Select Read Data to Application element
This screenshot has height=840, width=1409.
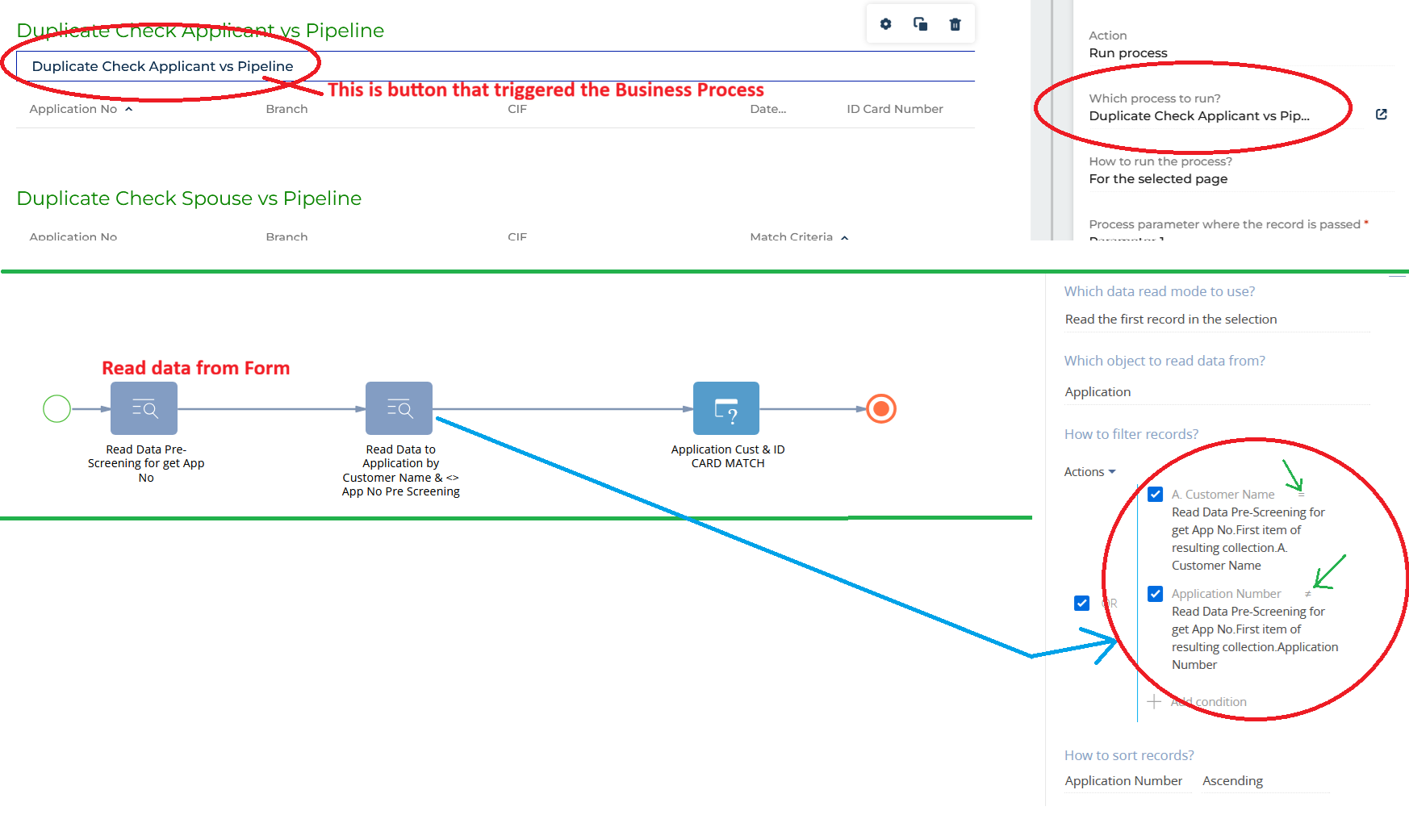(x=399, y=408)
